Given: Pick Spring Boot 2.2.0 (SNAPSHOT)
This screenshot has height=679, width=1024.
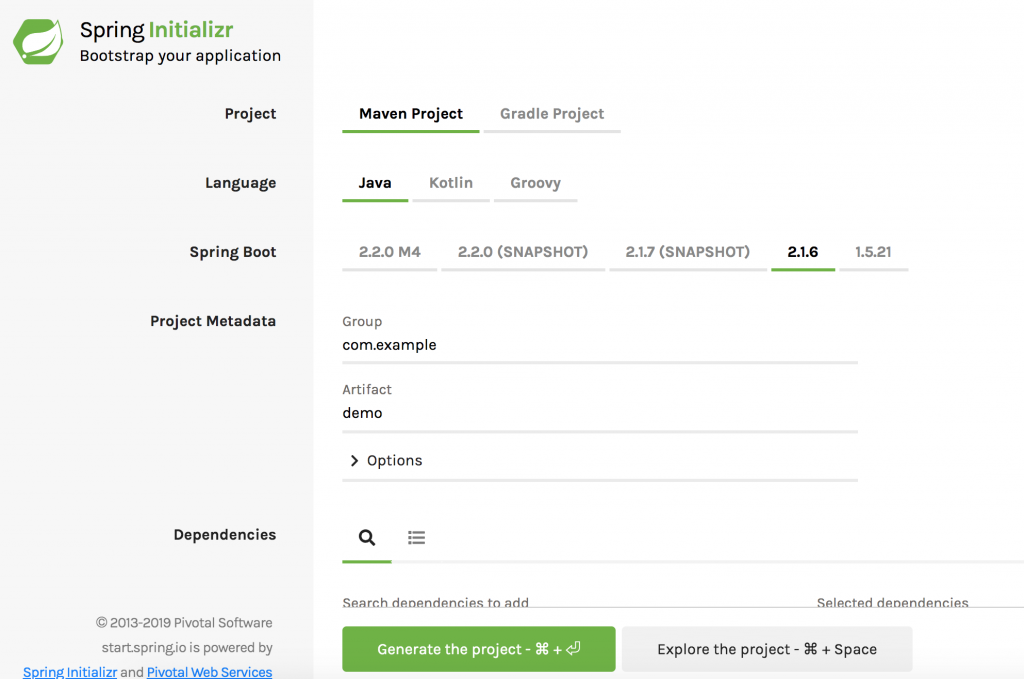Looking at the screenshot, I should [x=523, y=252].
